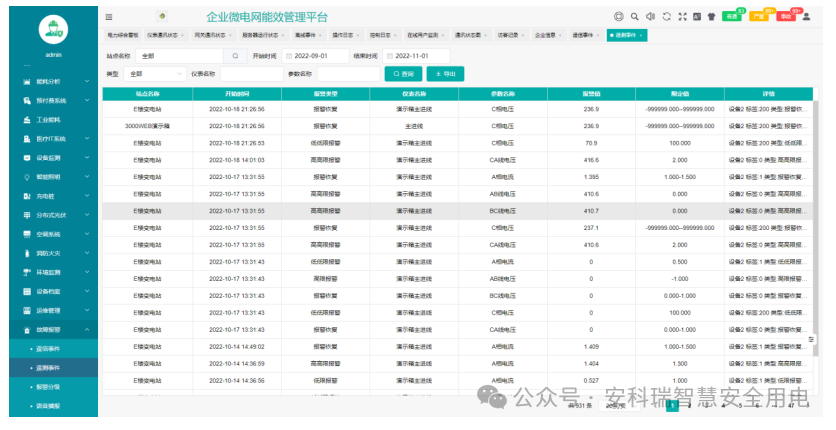Click the magnifier search icon in the header
Viewport: 836px width, 430px height.
coord(634,17)
